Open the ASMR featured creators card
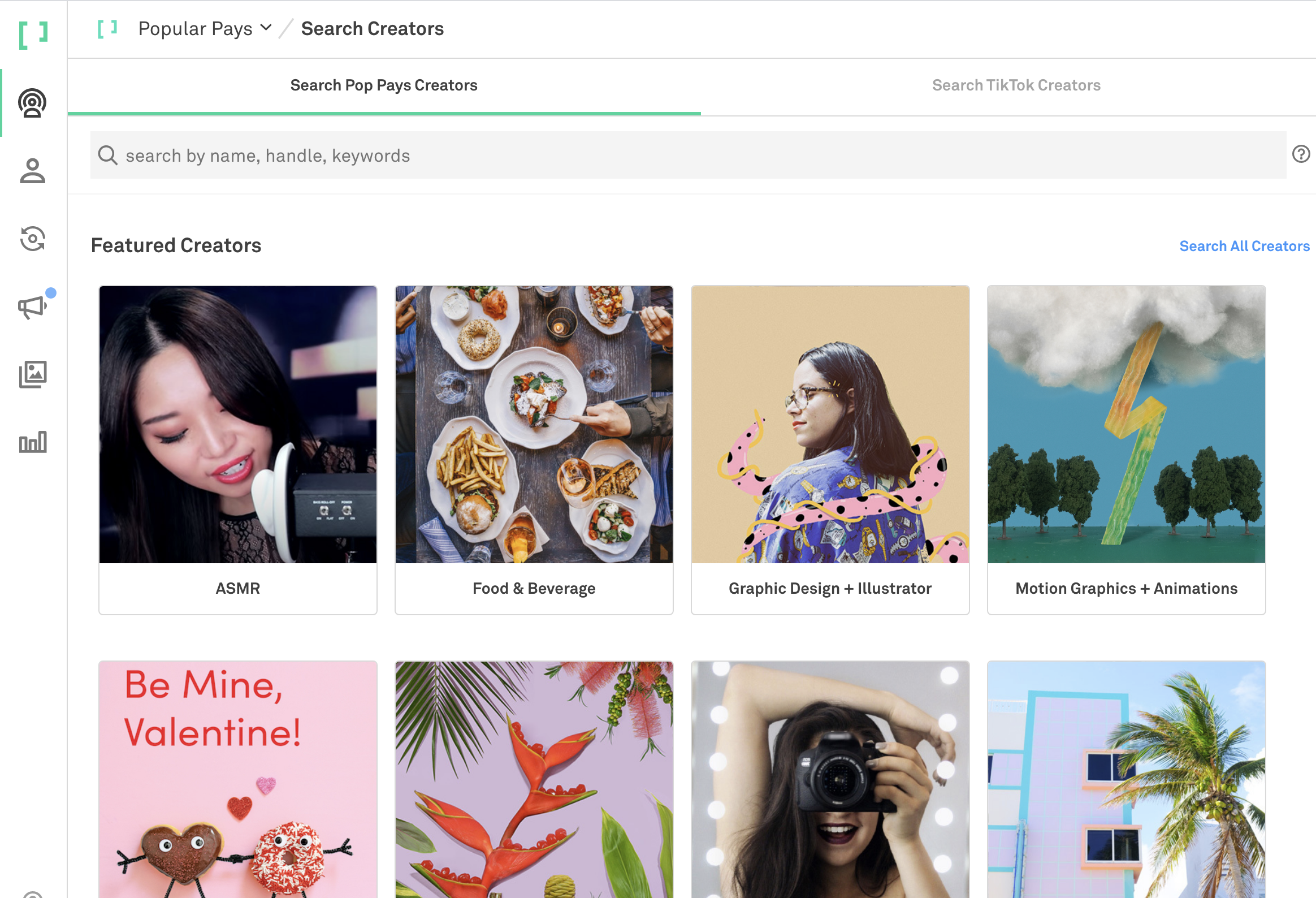The width and height of the screenshot is (1316, 898). click(x=238, y=450)
